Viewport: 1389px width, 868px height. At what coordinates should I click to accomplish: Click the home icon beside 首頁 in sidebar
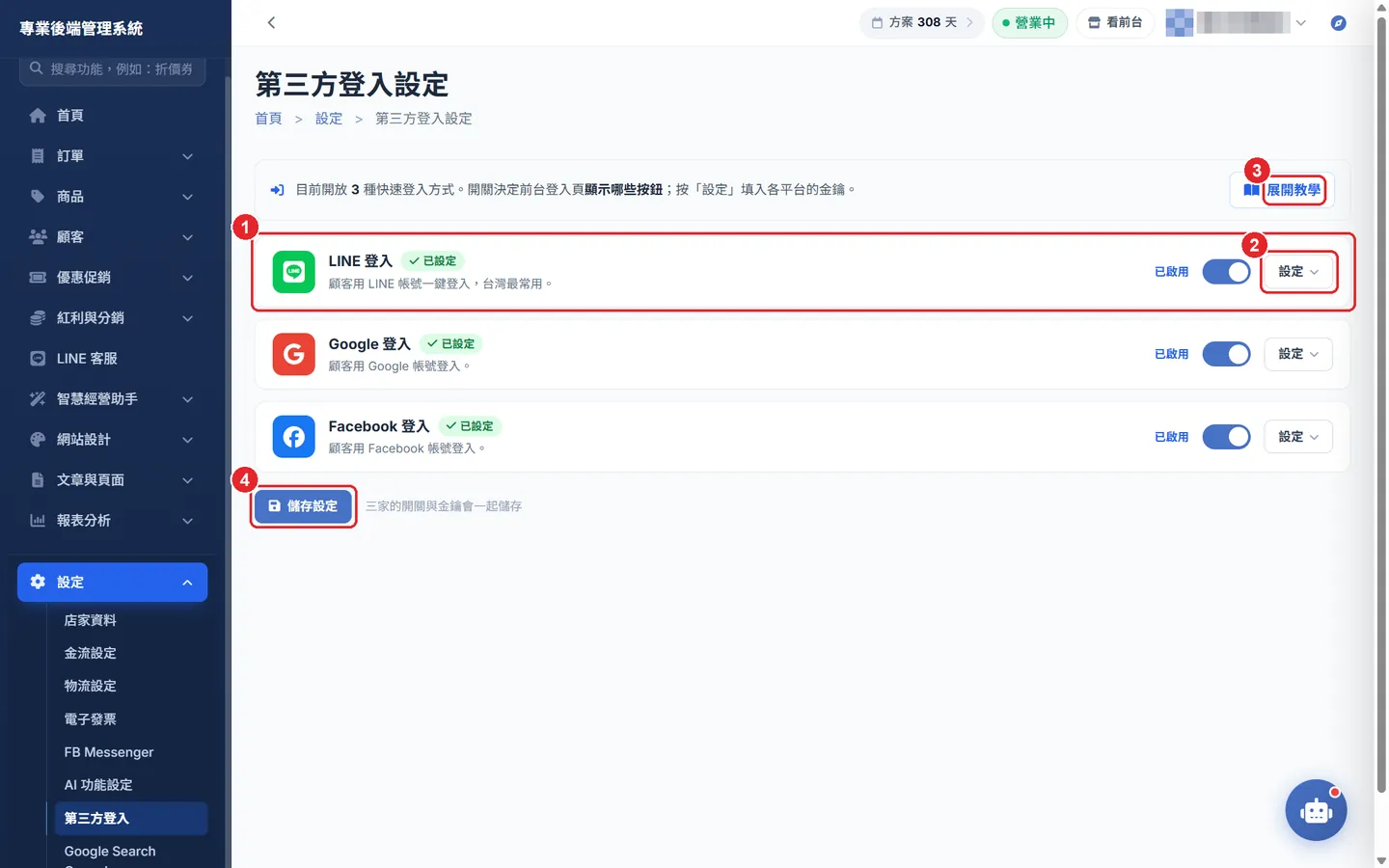tap(38, 116)
